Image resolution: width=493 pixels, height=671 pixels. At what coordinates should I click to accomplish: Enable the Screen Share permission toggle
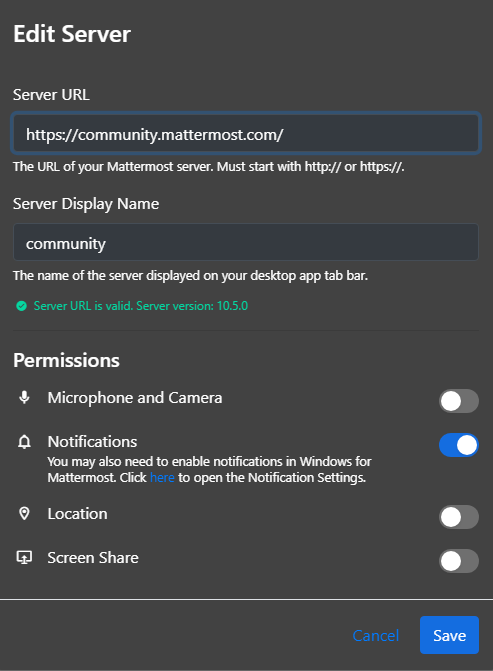pyautogui.click(x=459, y=561)
